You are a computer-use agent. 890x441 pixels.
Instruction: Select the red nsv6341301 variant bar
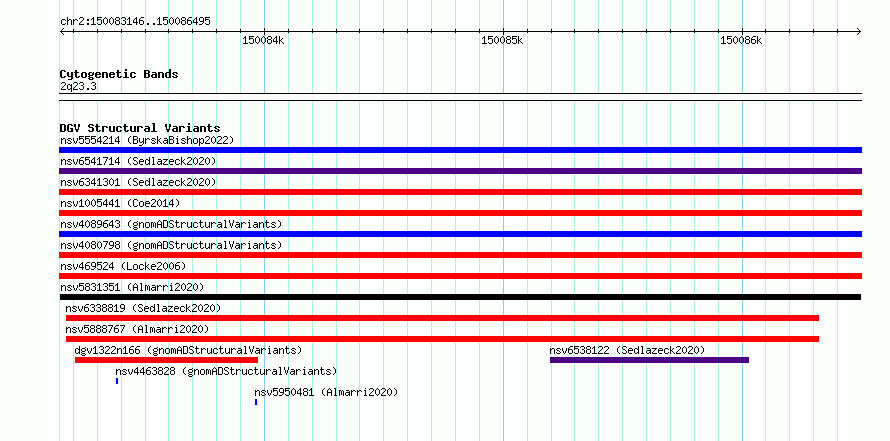pyautogui.click(x=460, y=192)
